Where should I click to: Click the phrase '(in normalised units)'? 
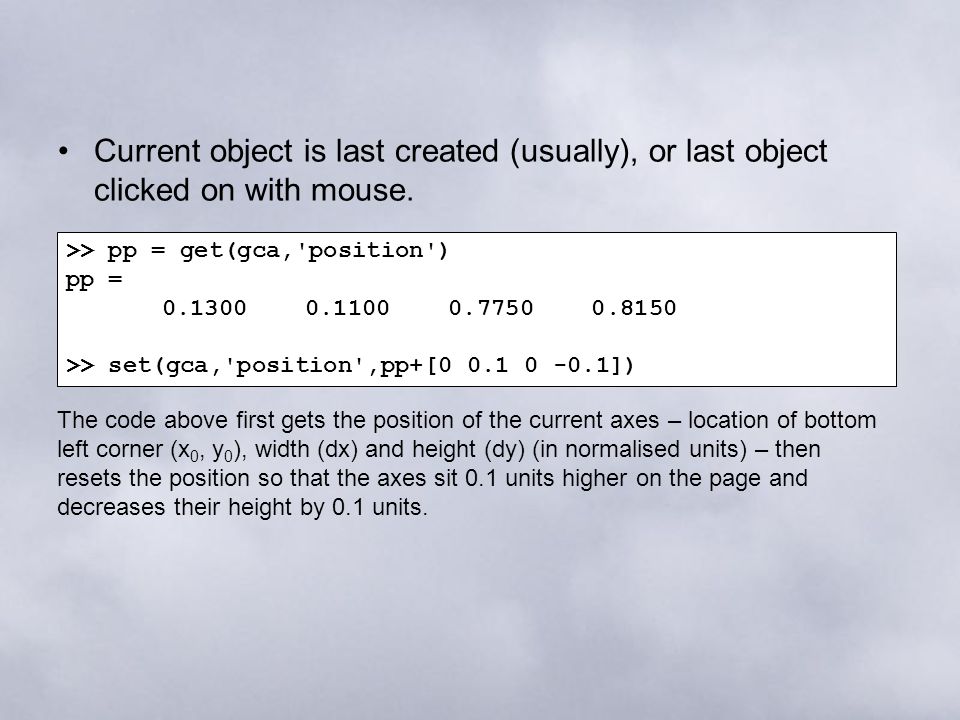coord(640,449)
